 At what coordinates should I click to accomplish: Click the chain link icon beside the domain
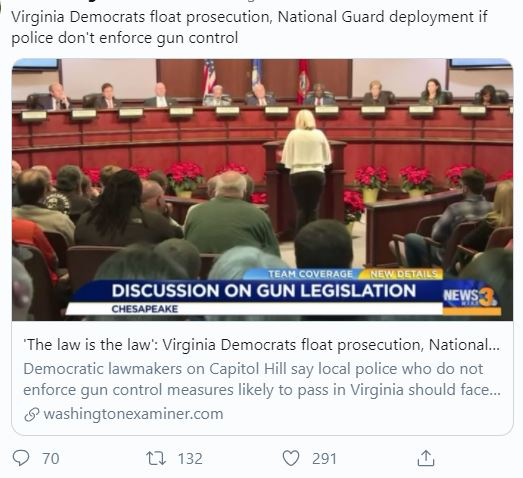click(x=32, y=415)
